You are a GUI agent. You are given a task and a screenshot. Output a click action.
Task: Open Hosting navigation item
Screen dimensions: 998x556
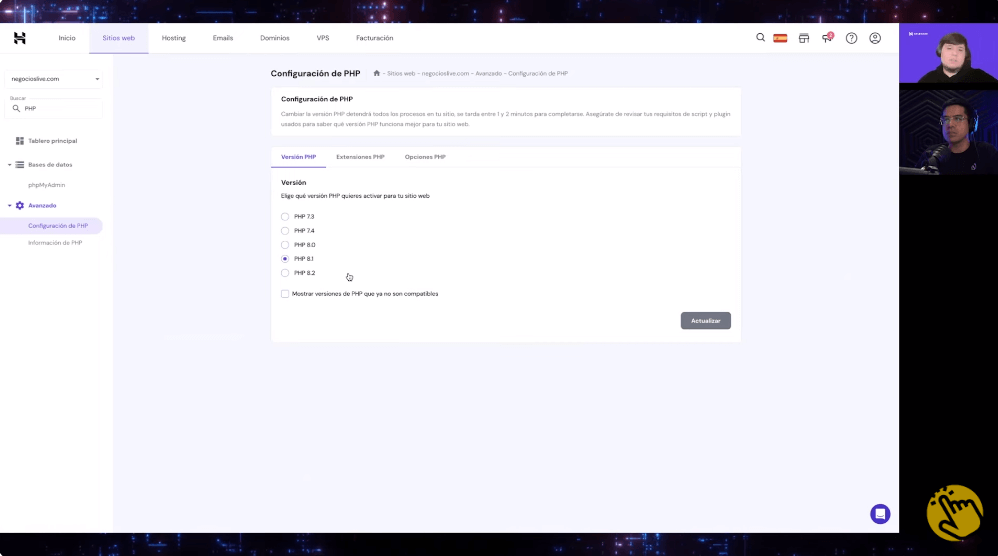click(x=174, y=38)
